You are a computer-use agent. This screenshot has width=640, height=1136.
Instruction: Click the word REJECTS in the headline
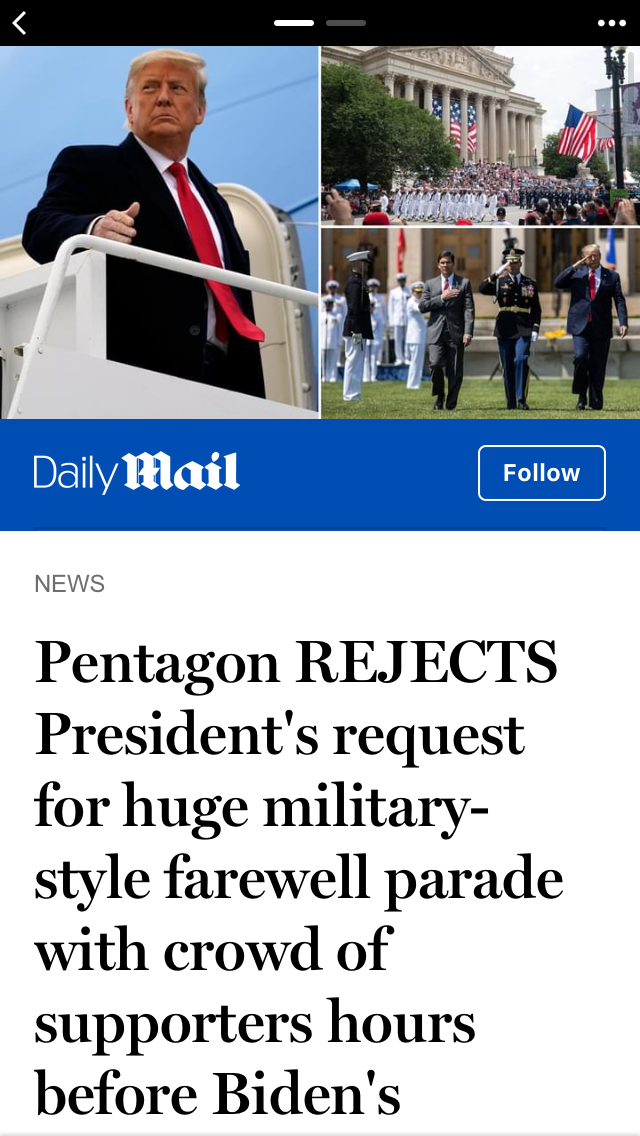pos(427,662)
